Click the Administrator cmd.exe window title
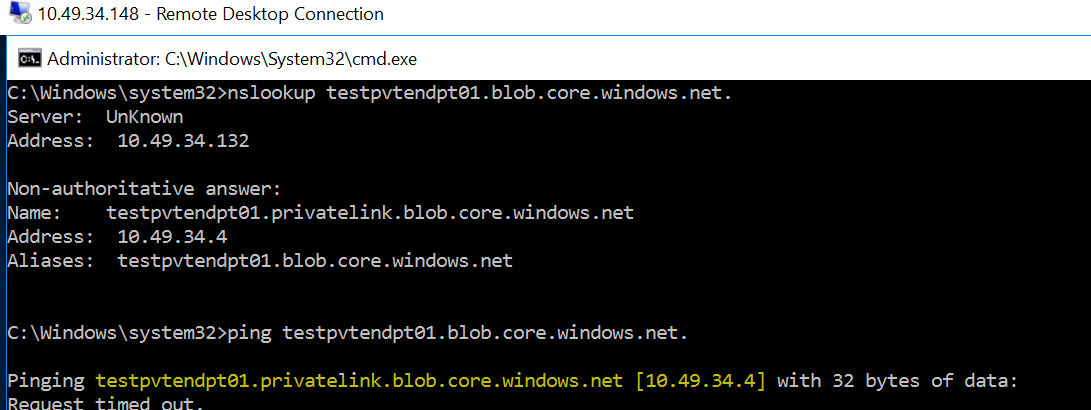 click(231, 58)
